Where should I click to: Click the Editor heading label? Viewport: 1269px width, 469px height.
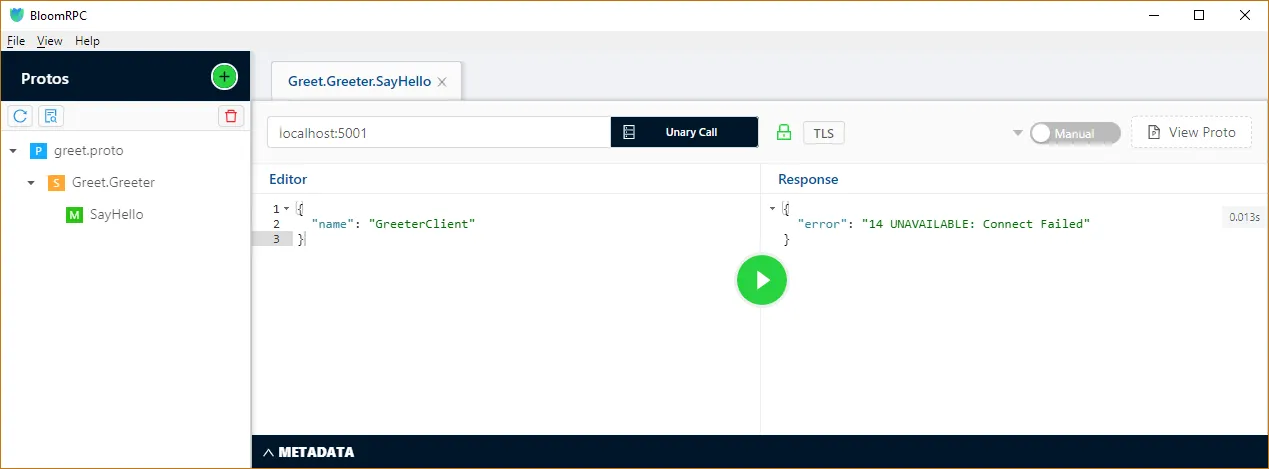288,179
